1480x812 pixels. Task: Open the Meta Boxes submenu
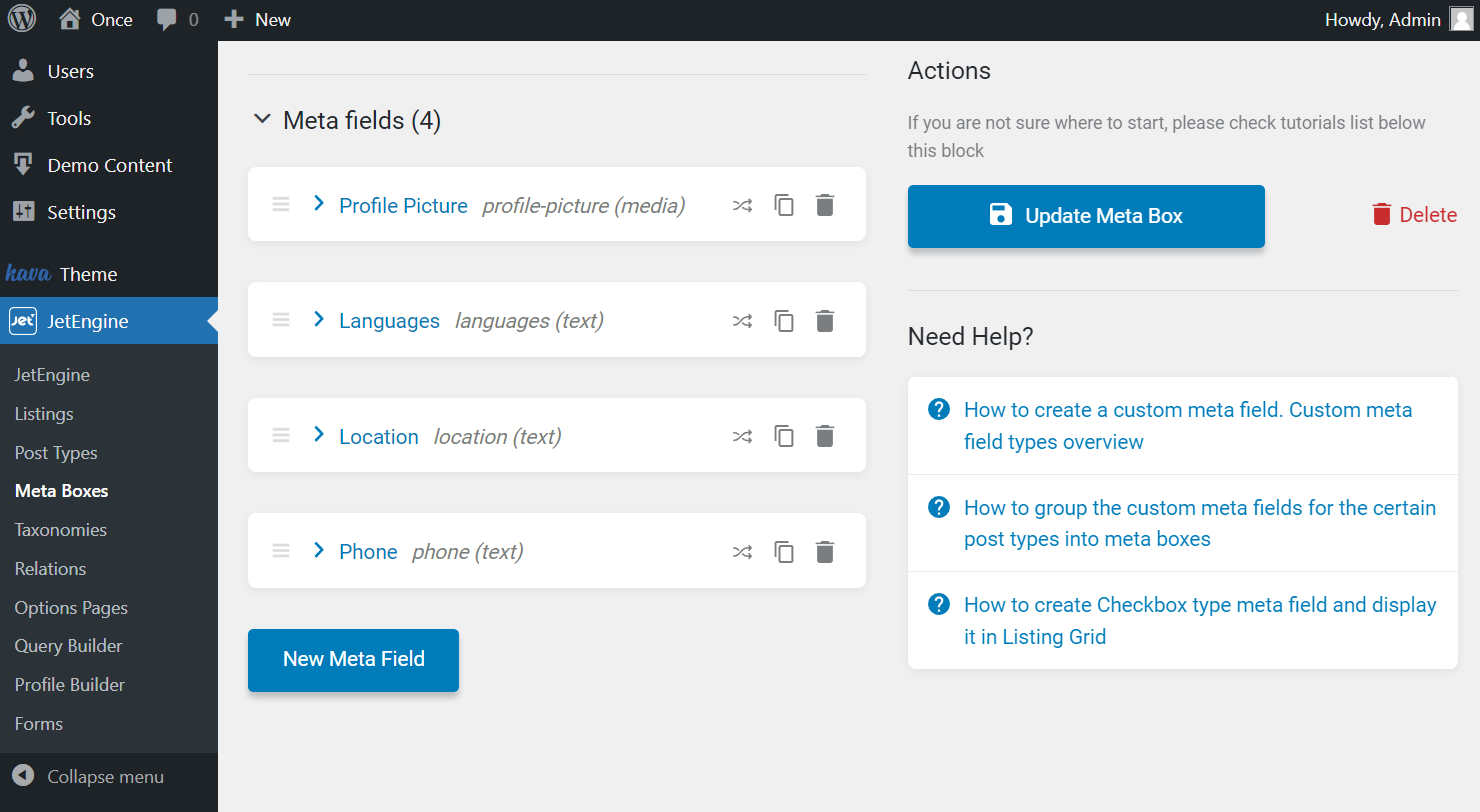[x=61, y=491]
